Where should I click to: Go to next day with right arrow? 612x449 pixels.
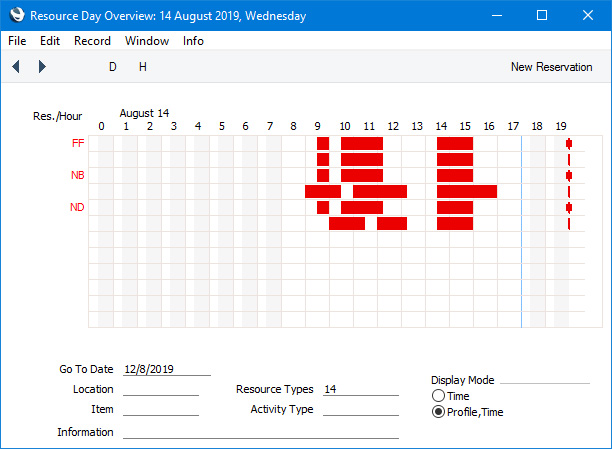coord(42,67)
